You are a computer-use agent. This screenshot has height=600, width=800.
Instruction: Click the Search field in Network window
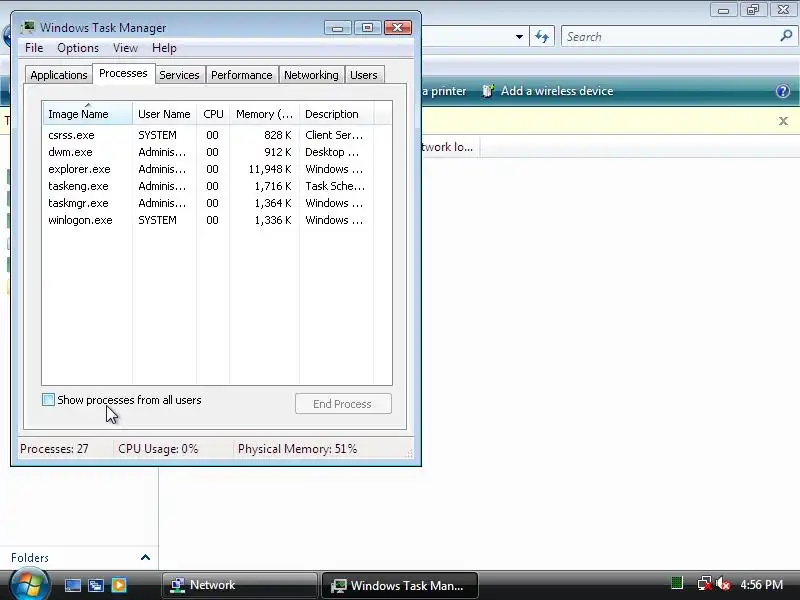669,37
